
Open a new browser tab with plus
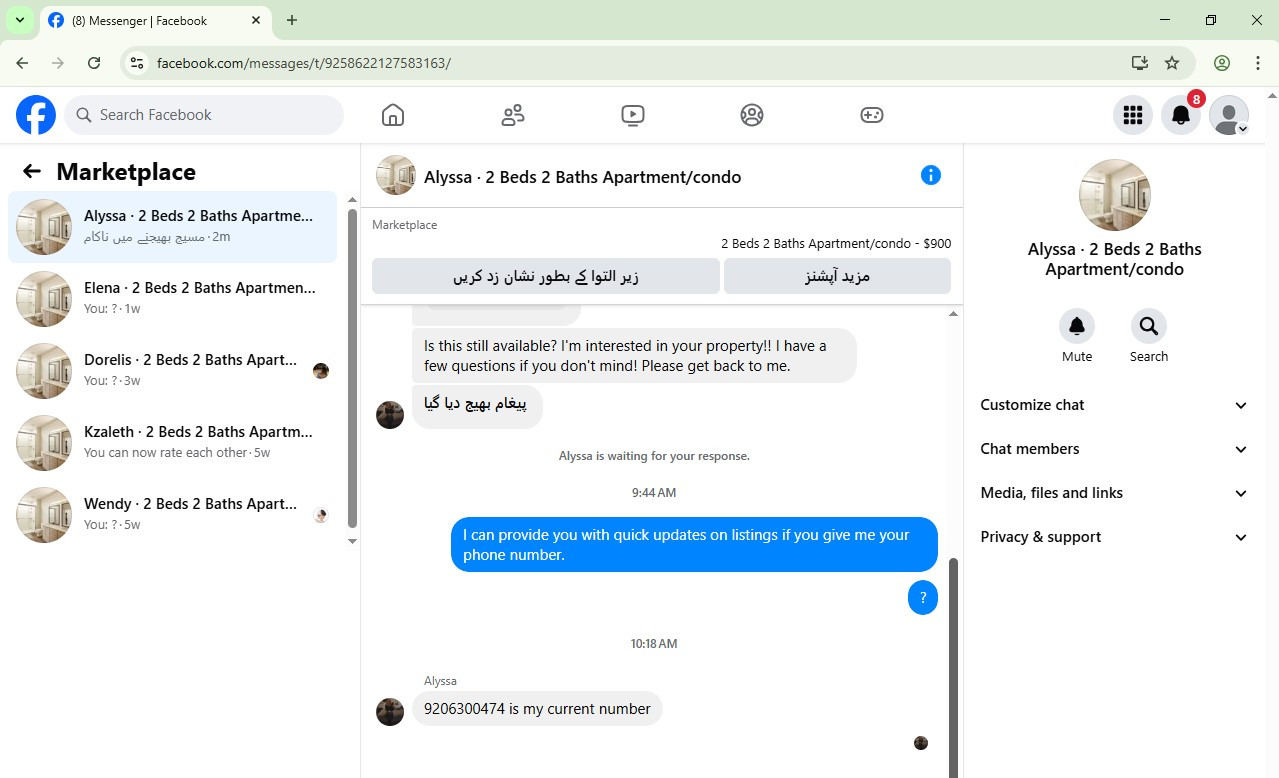click(x=292, y=20)
